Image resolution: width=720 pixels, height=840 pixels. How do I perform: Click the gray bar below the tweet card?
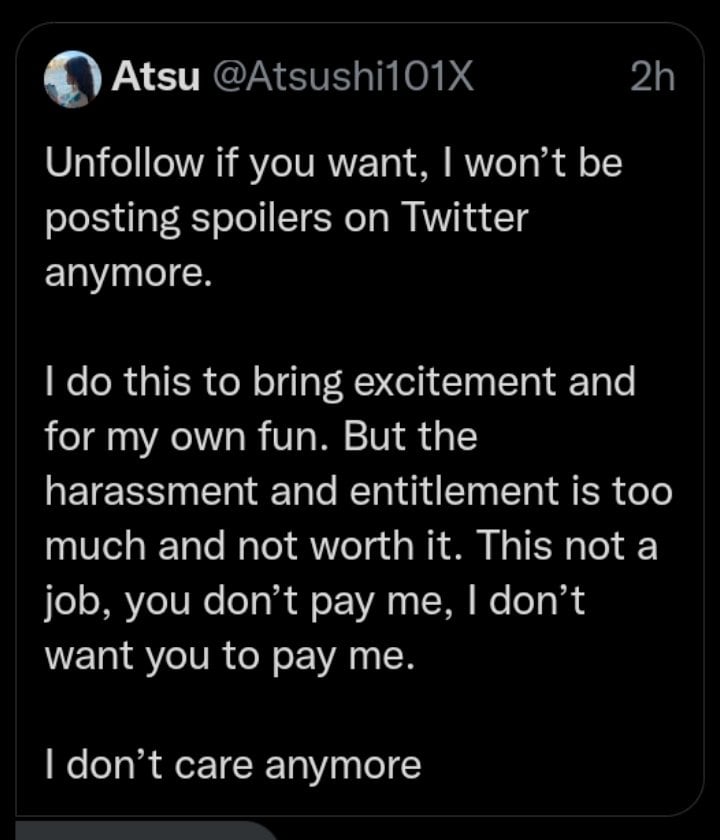coord(146,830)
